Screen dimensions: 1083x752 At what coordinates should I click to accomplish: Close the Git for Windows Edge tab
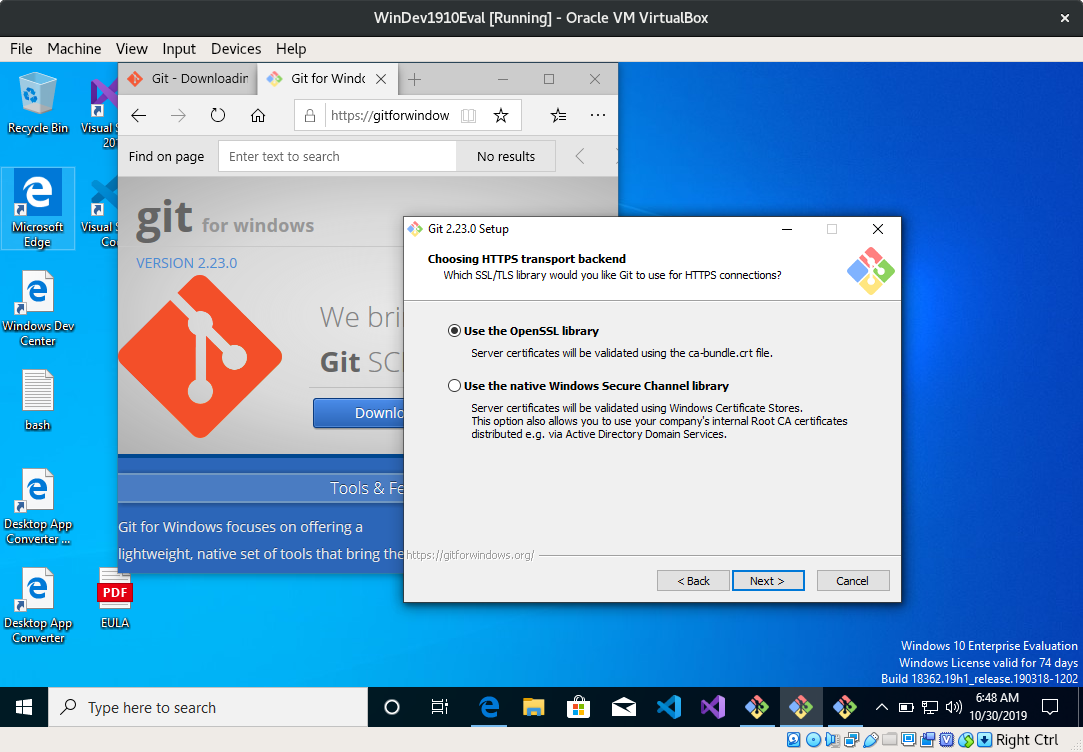coord(381,79)
